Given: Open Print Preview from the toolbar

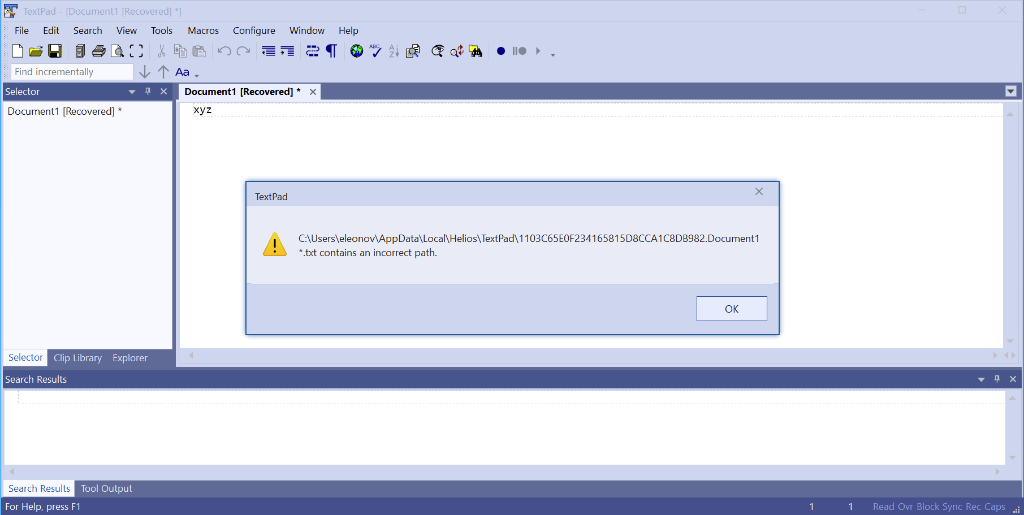Looking at the screenshot, I should [118, 51].
